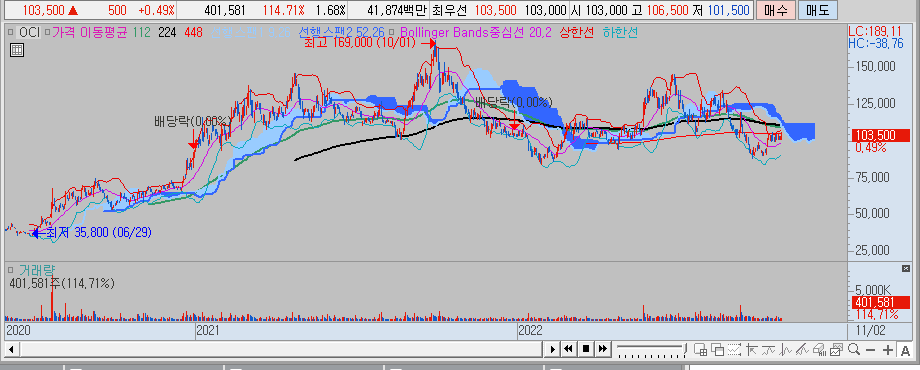
Task: Click the 상한선 upper band label
Action: [577, 32]
